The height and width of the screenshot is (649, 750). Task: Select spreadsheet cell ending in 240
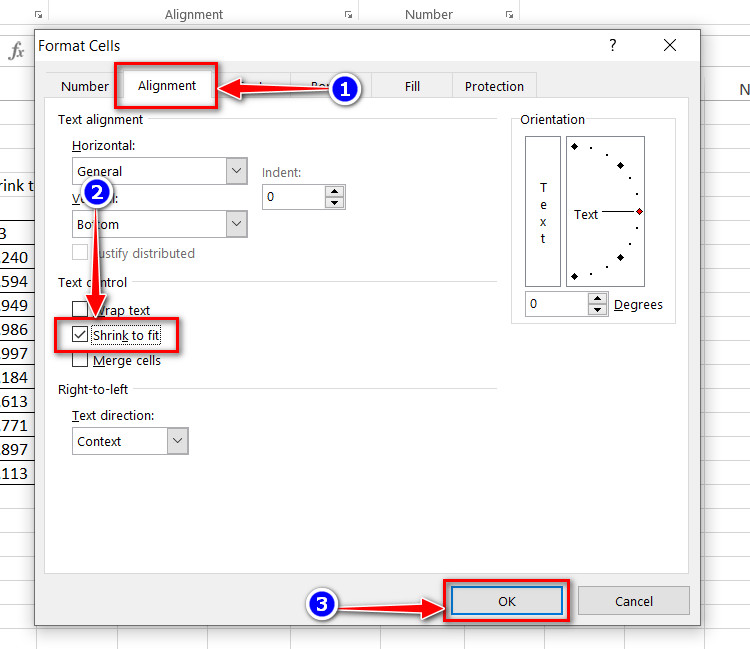point(17,257)
